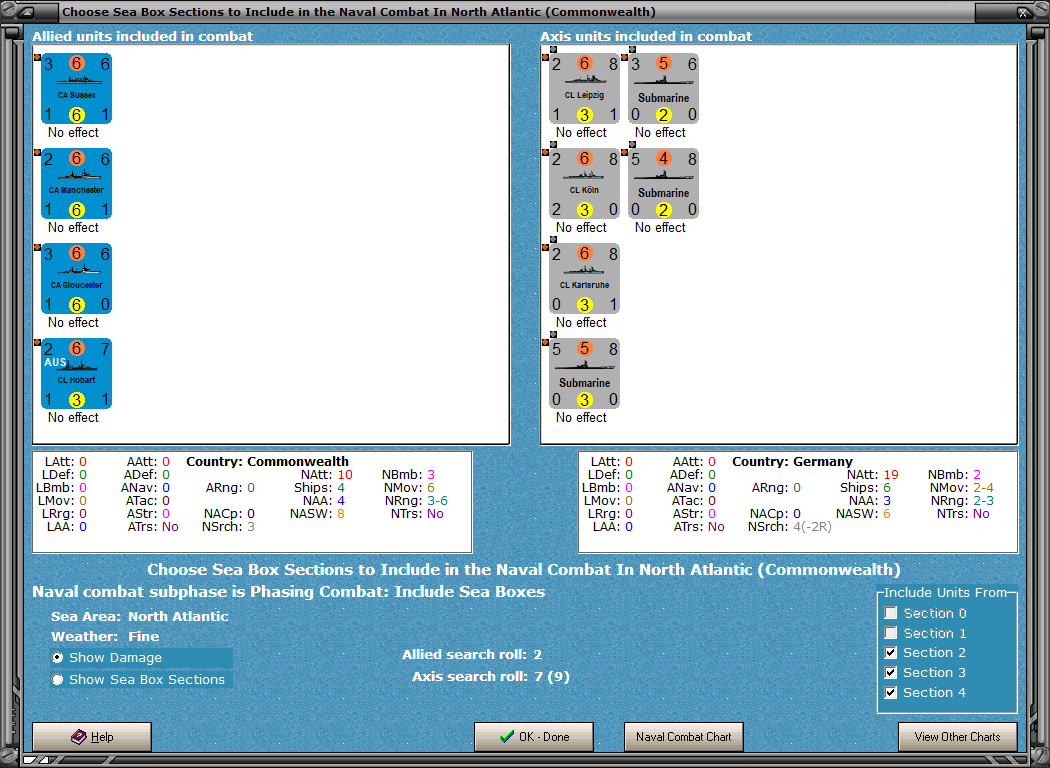Click the Include Units From group label
Viewport: 1050px width, 768px height.
click(x=946, y=593)
